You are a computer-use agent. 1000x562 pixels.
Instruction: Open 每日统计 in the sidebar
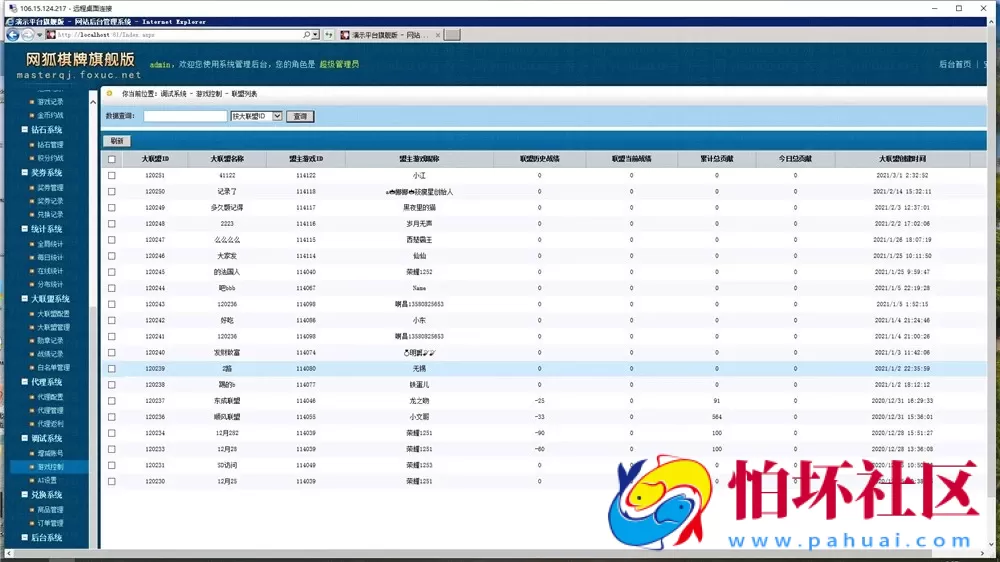50,257
